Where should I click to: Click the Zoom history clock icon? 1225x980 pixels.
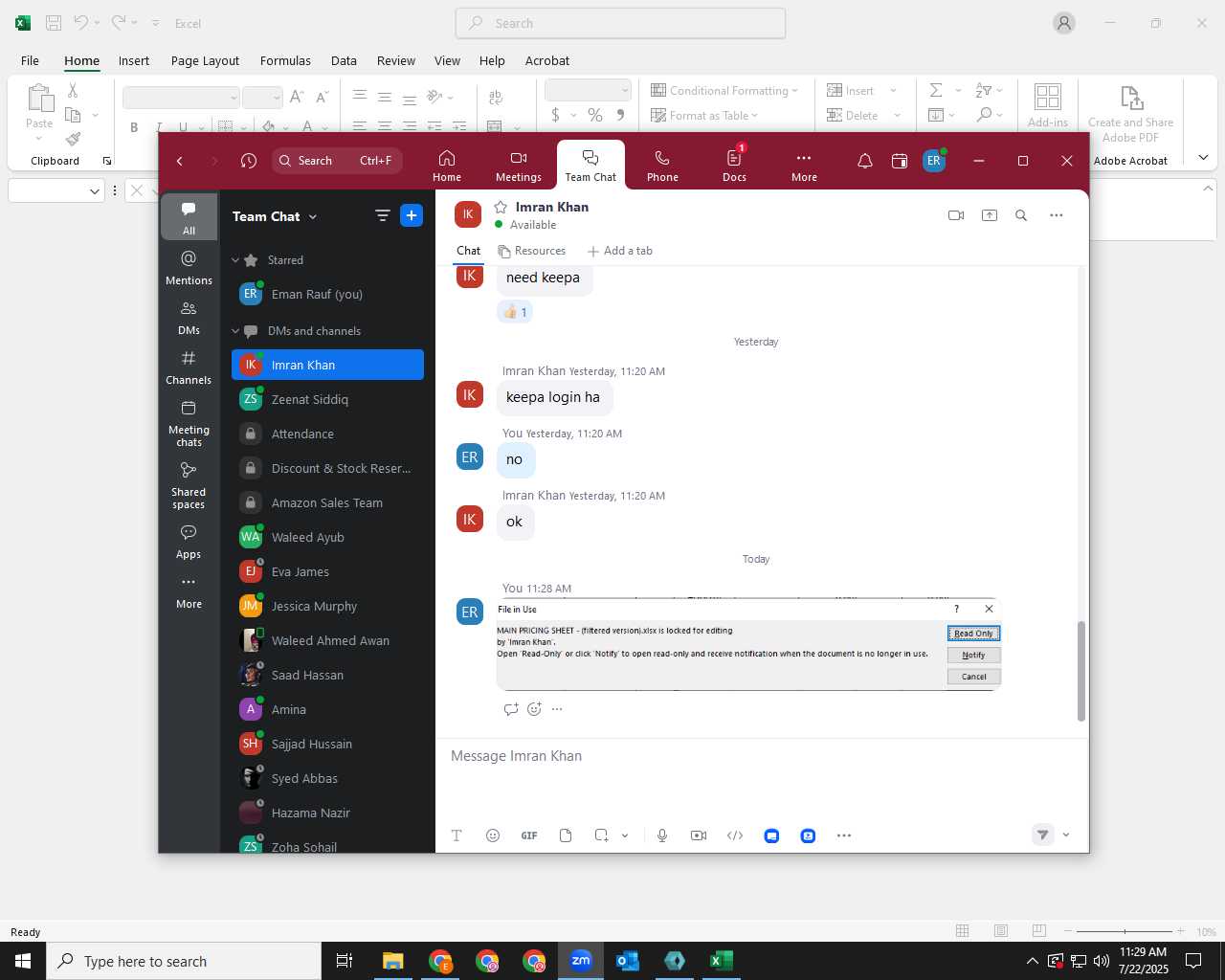point(249,161)
